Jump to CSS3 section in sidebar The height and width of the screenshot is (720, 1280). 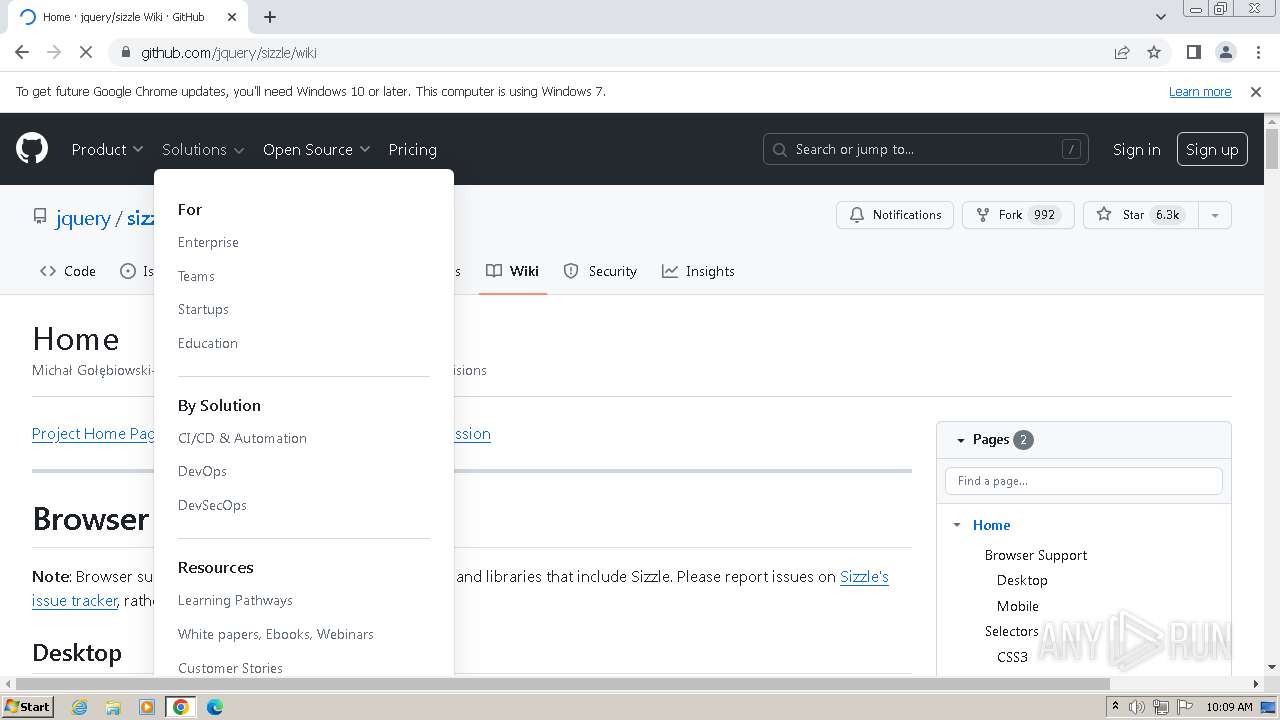[x=1012, y=657]
